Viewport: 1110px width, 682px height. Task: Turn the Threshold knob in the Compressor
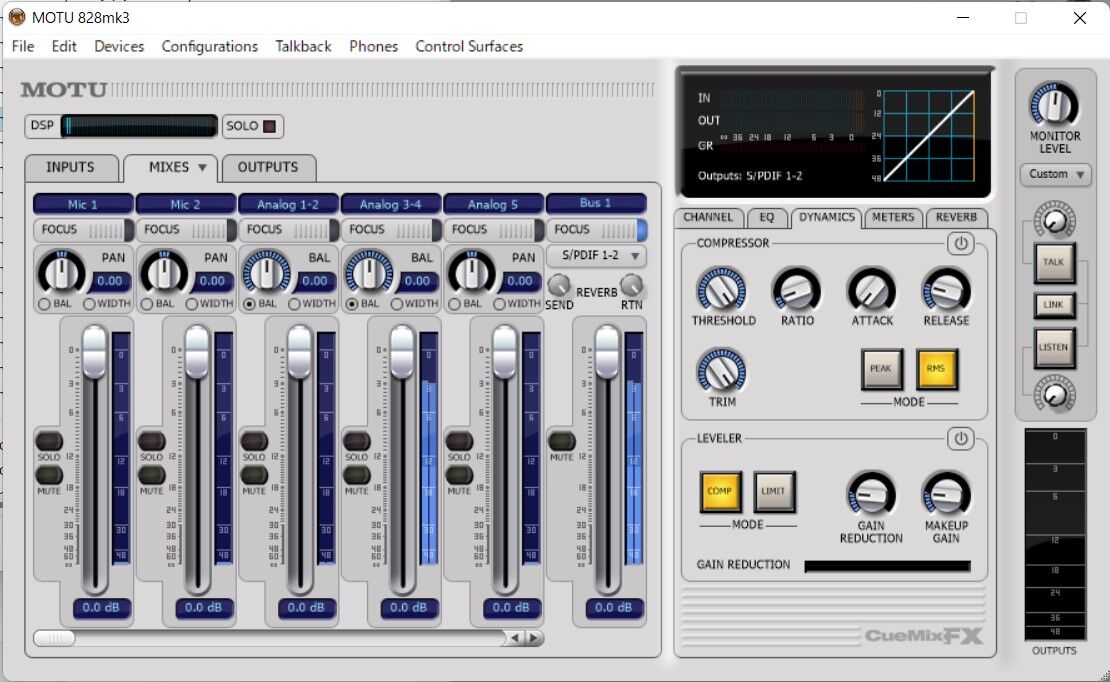point(722,291)
